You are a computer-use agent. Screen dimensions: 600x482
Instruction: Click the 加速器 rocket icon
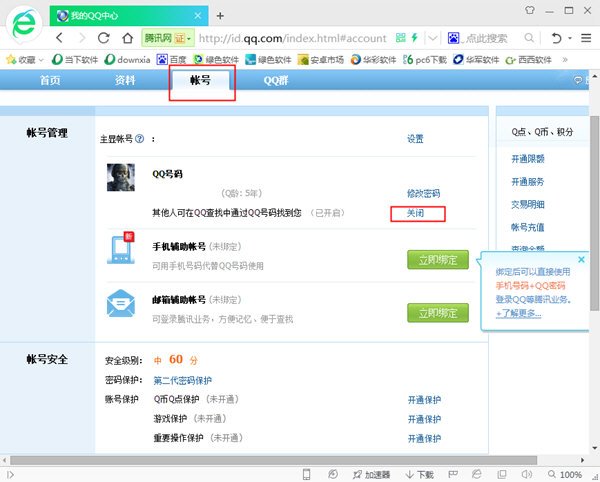[x=357, y=475]
